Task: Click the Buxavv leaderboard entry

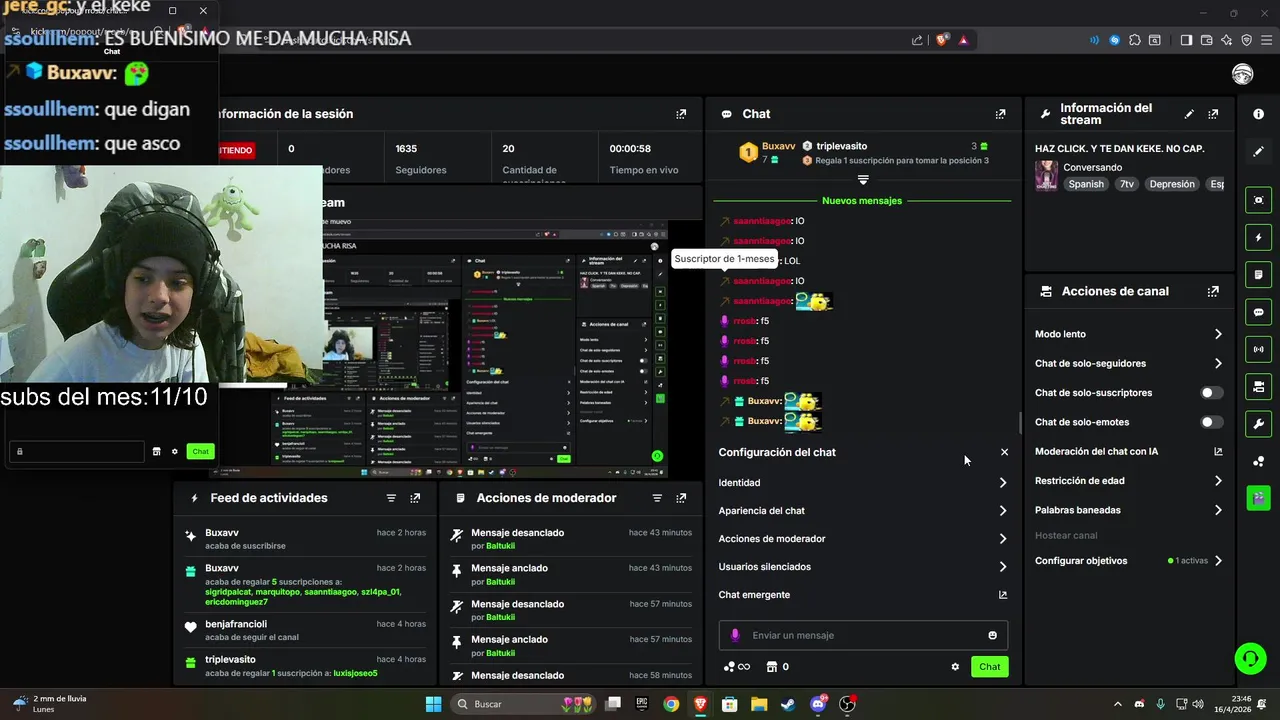Action: (768, 152)
